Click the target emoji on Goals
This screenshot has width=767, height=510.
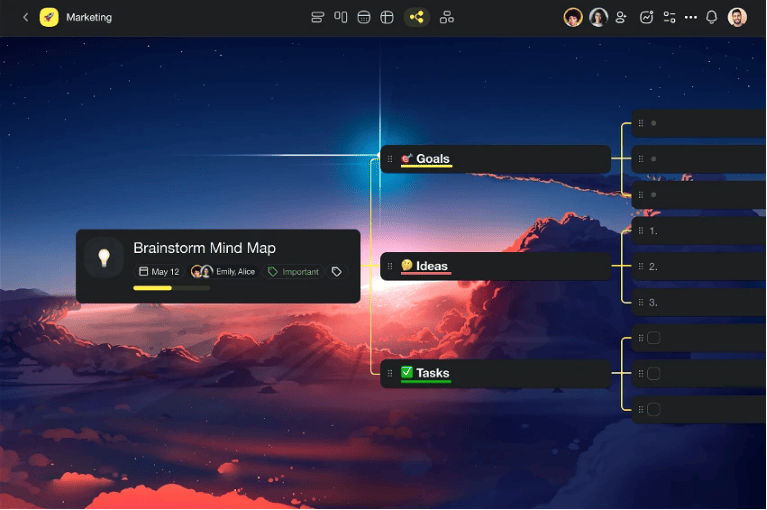pyautogui.click(x=406, y=158)
